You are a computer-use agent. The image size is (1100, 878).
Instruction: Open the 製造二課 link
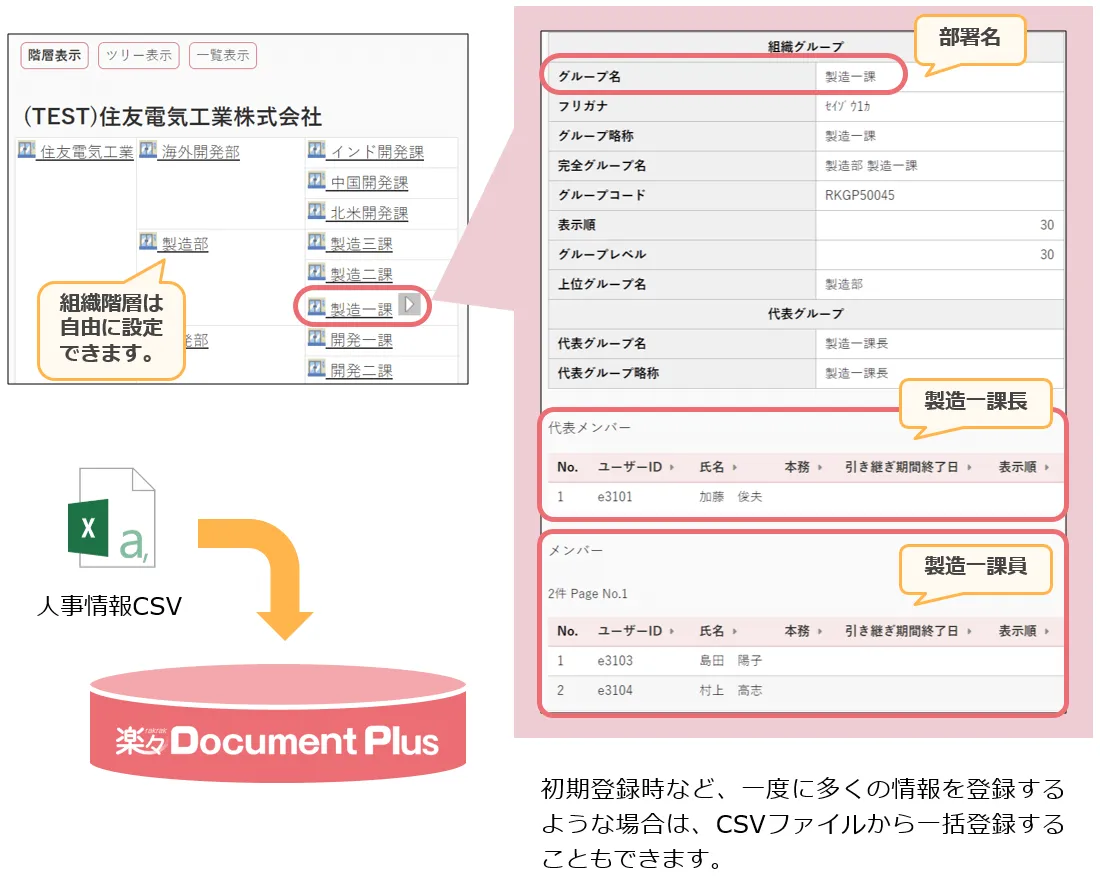pyautogui.click(x=361, y=274)
